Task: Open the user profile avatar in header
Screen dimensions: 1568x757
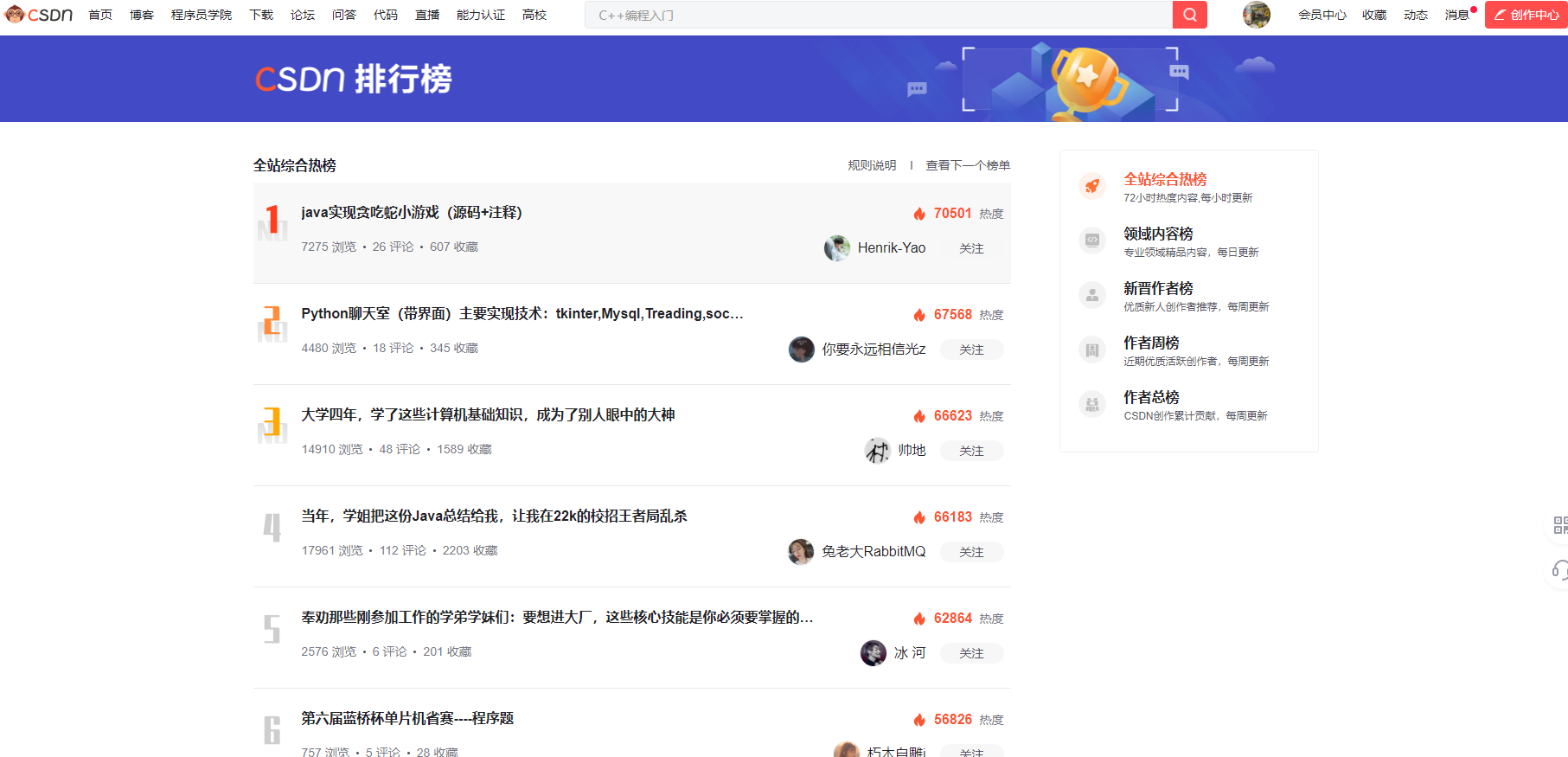Action: click(x=1257, y=15)
